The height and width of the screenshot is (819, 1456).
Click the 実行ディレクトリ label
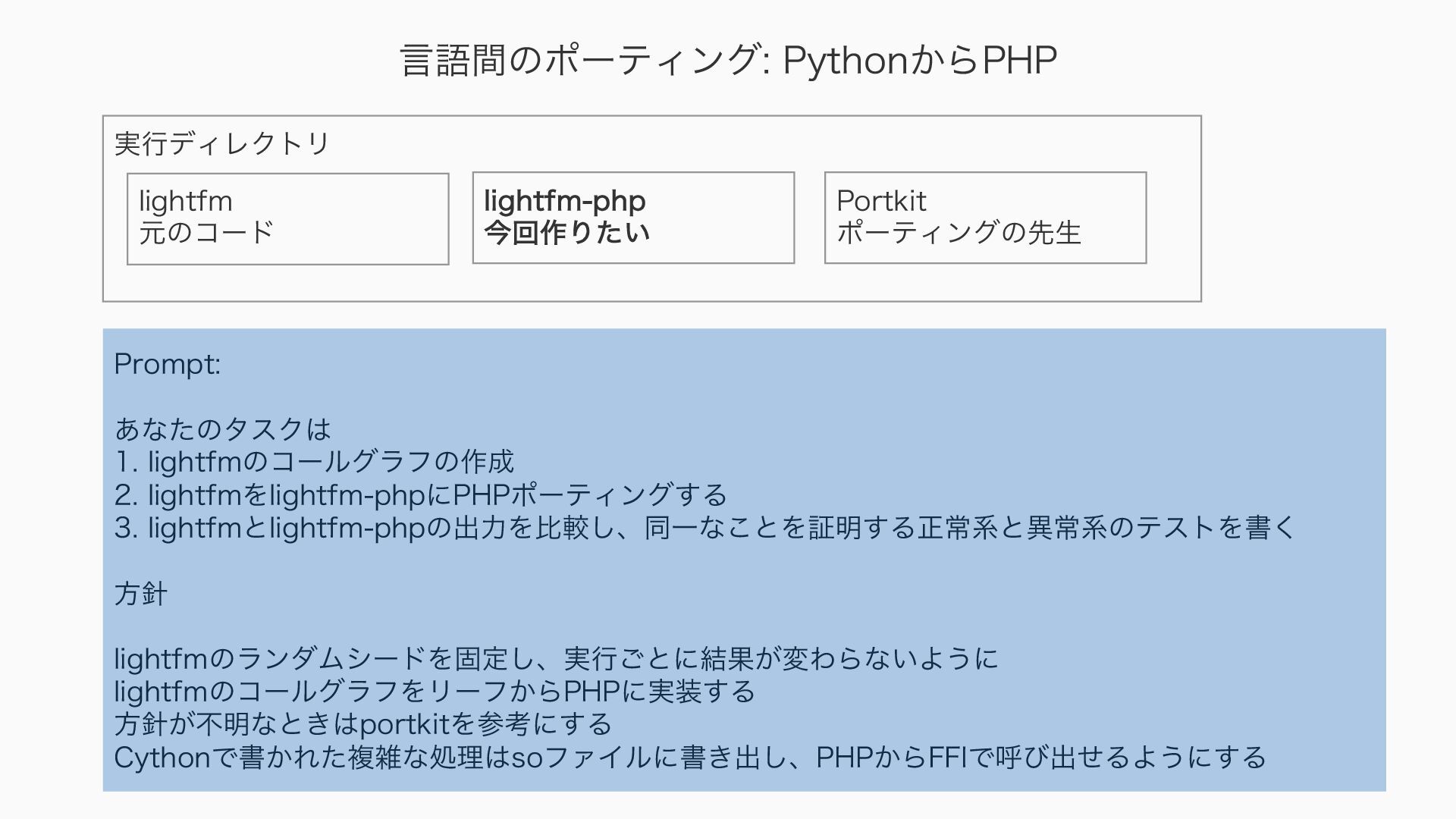pyautogui.click(x=222, y=143)
